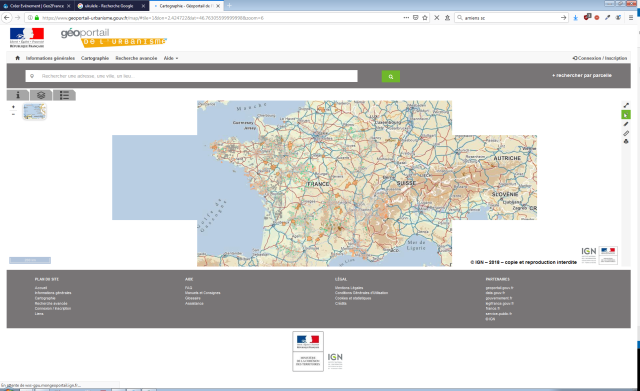This screenshot has width=640, height=391.
Task: Focus the browser search box 'amiens sc'
Action: coord(510,18)
